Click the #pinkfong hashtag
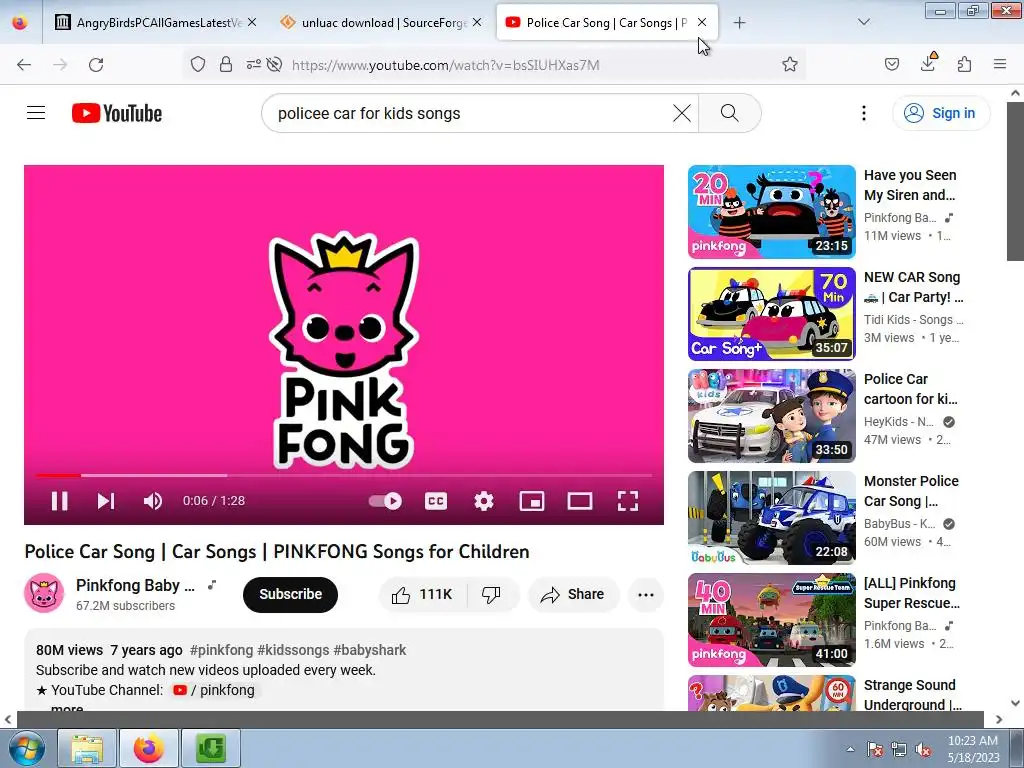This screenshot has width=1024, height=768. tap(221, 650)
